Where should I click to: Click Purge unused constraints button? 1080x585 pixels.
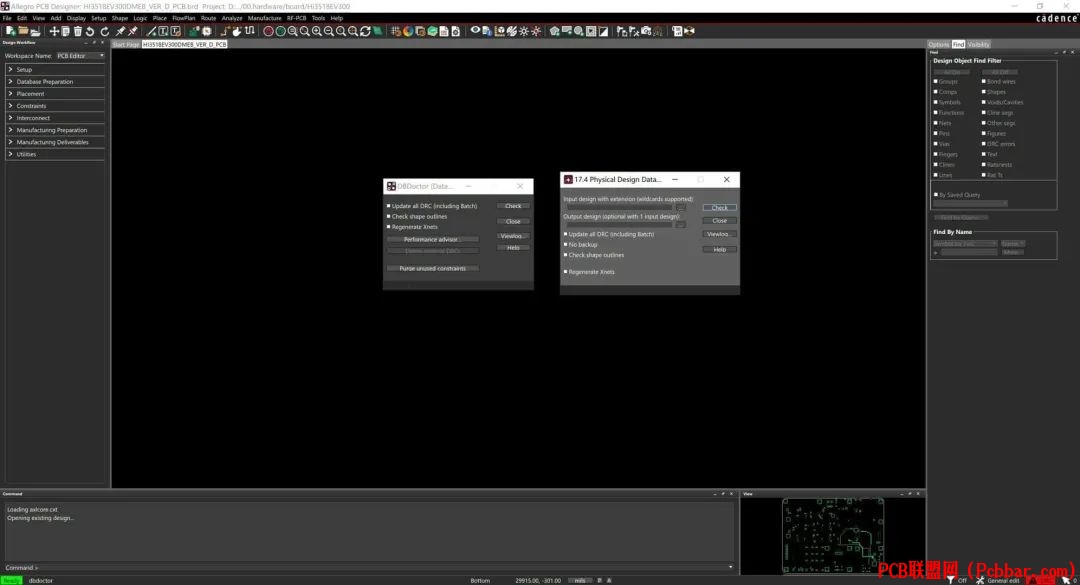432,268
